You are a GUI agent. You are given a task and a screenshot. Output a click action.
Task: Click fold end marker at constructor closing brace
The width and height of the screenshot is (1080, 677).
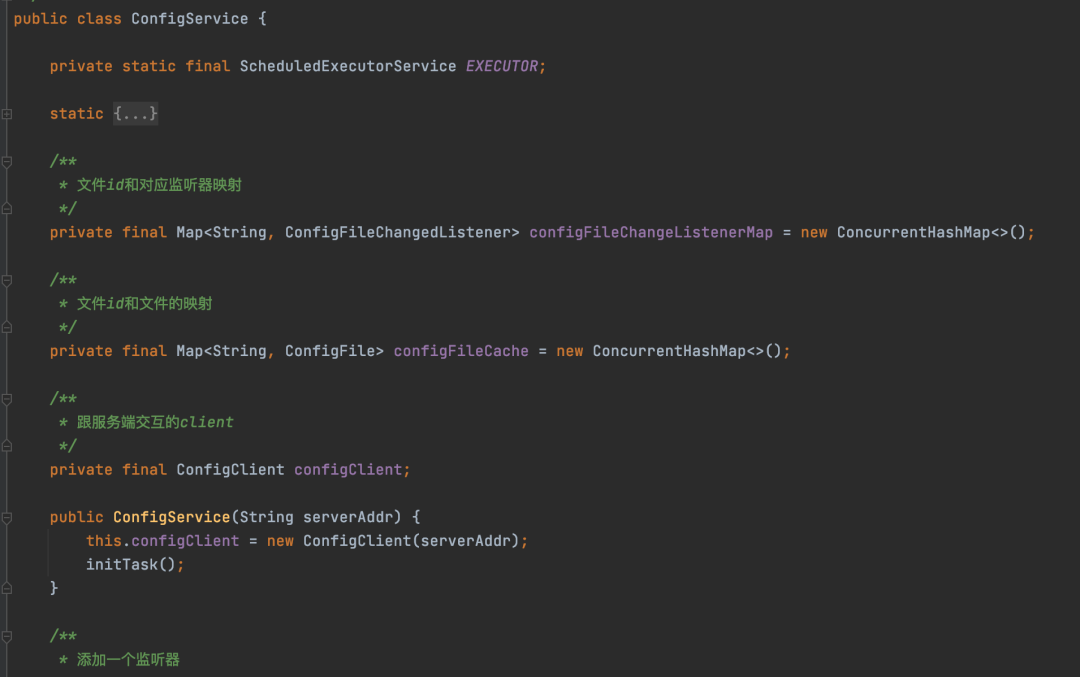point(7,588)
